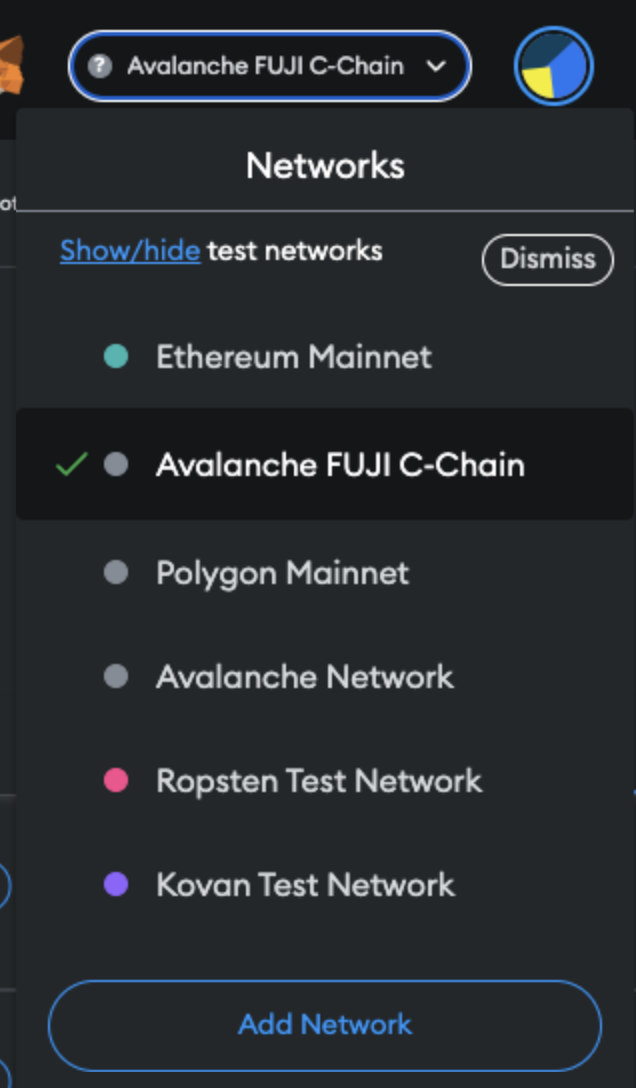Select Ethereum Mainnet network
The height and width of the screenshot is (1088, 636).
tap(325, 357)
